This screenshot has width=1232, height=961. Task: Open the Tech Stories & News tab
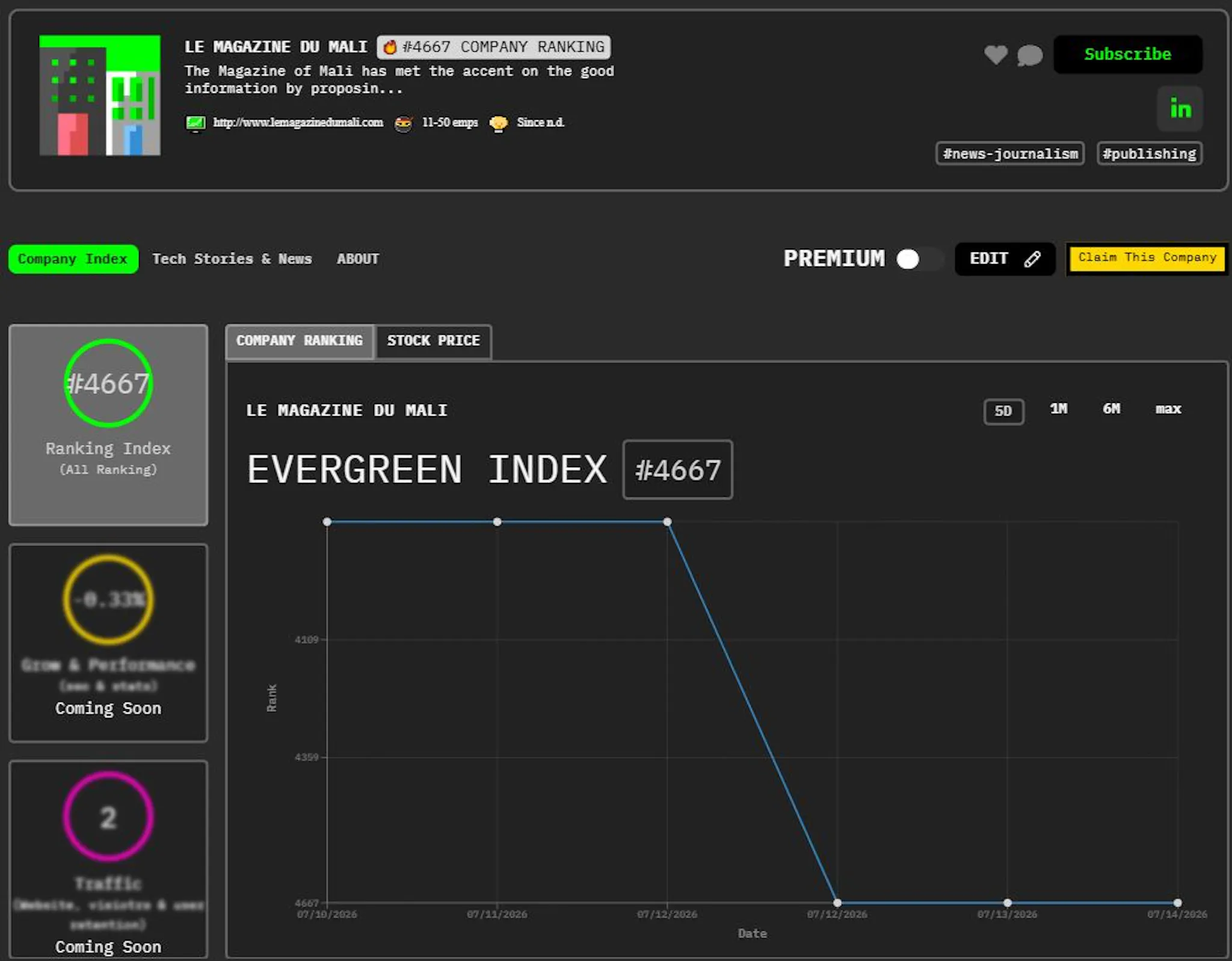[232, 259]
